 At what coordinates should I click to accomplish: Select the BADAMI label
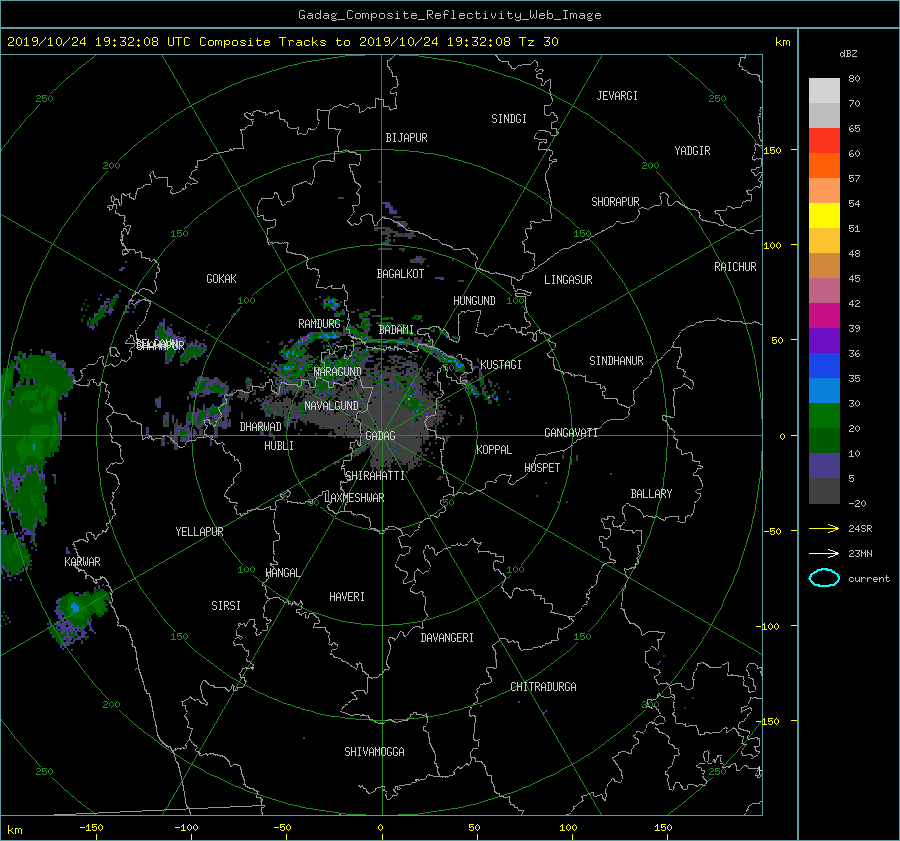396,330
